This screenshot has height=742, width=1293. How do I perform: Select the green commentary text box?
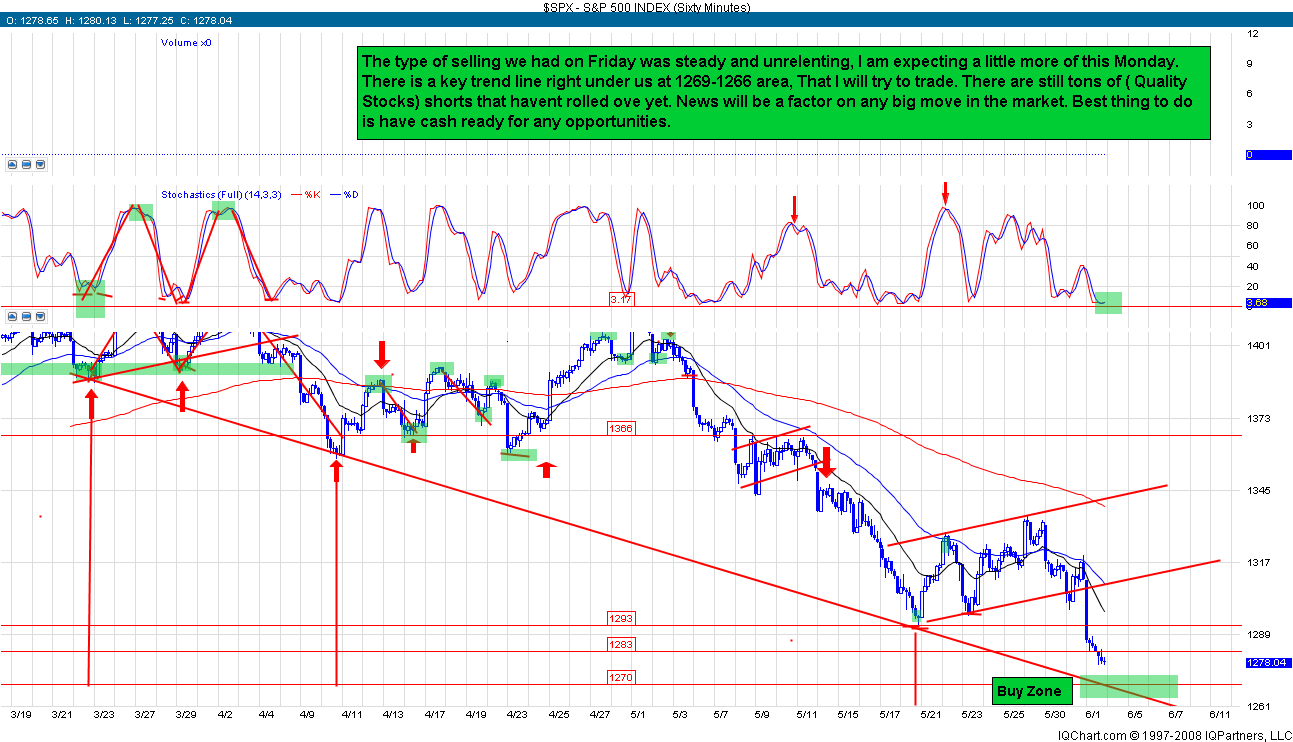coord(783,92)
